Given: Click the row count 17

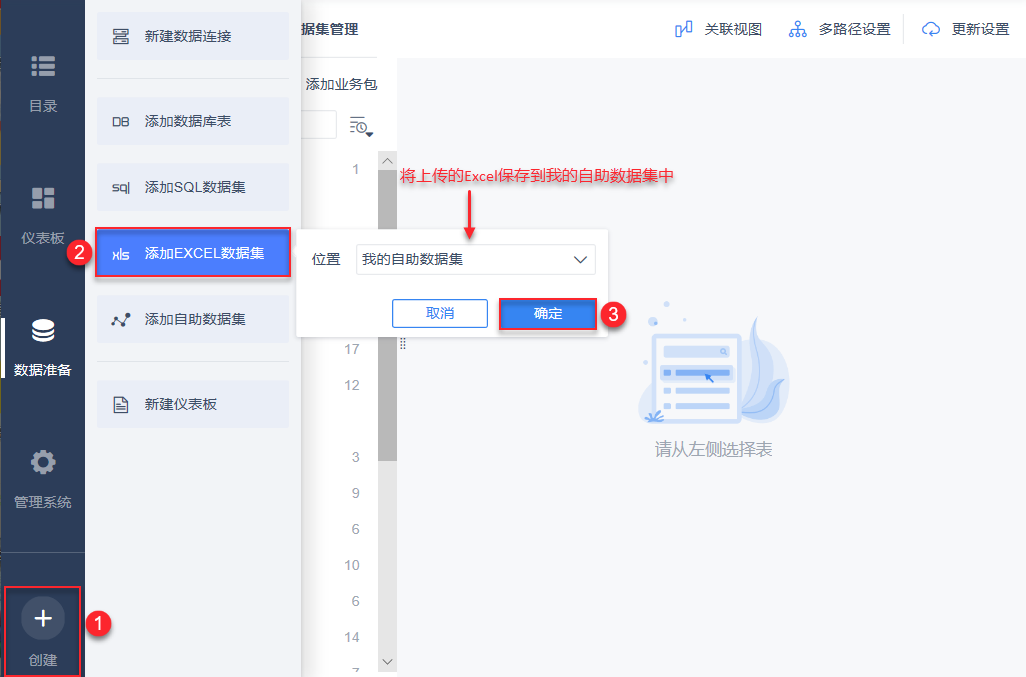Looking at the screenshot, I should (x=352, y=349).
